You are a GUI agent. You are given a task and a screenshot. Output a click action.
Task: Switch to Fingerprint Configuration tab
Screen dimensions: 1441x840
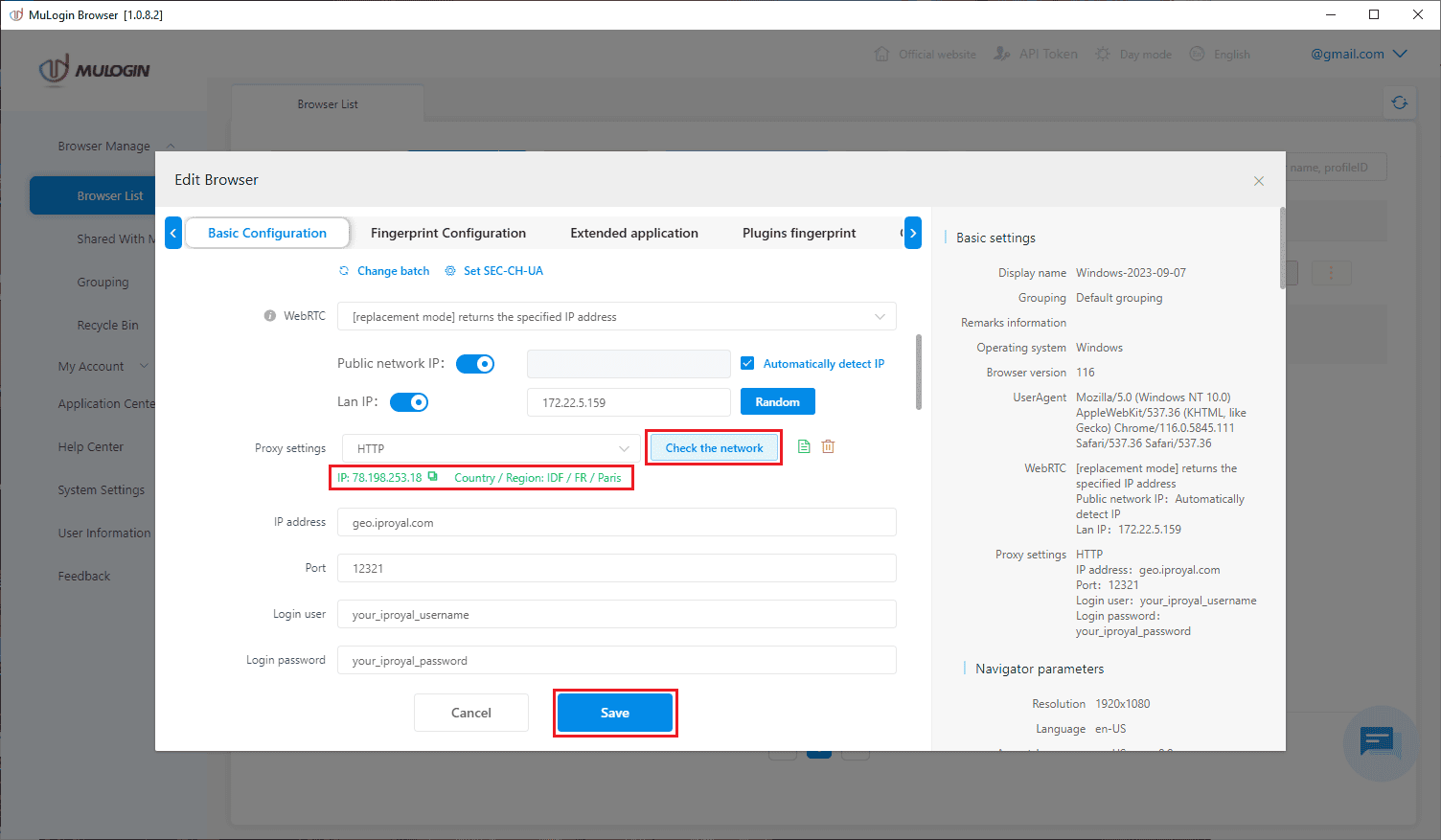tap(448, 233)
